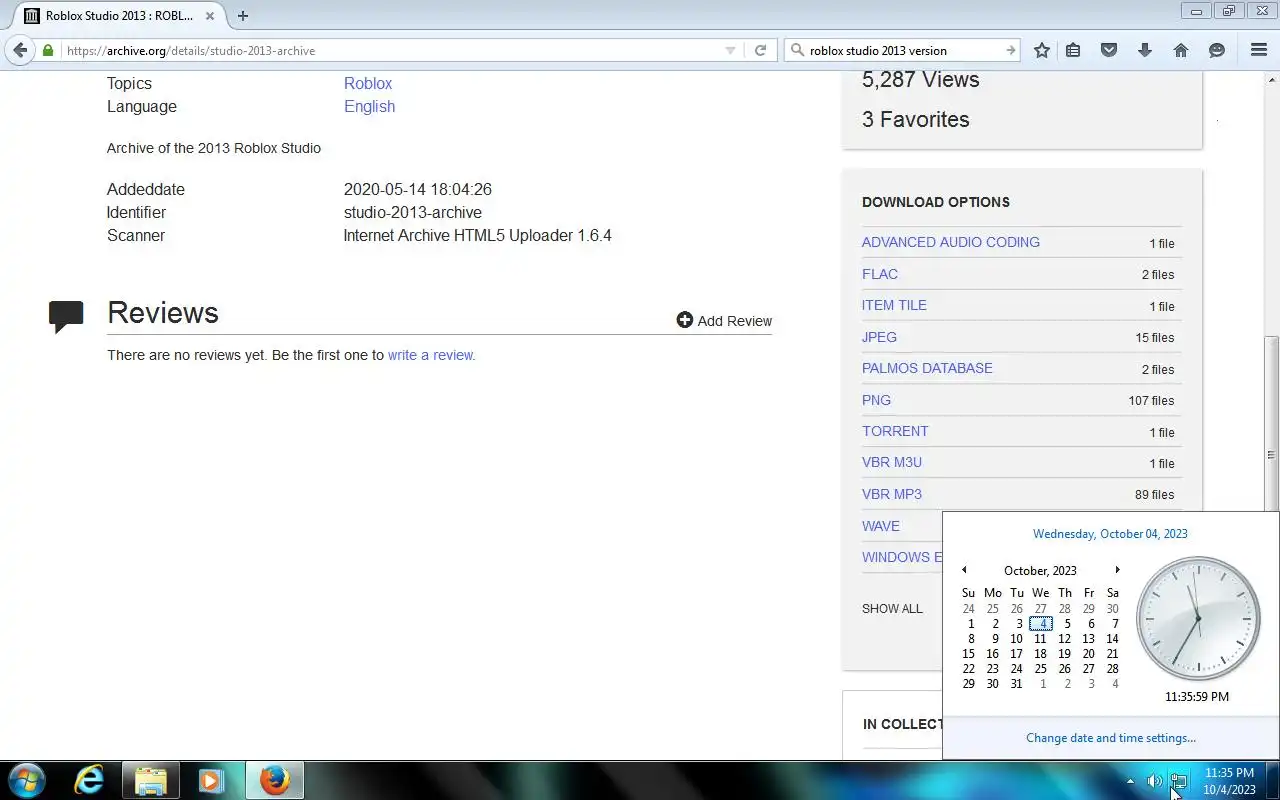Bookmark this page with the star icon
The image size is (1280, 800).
tap(1042, 50)
